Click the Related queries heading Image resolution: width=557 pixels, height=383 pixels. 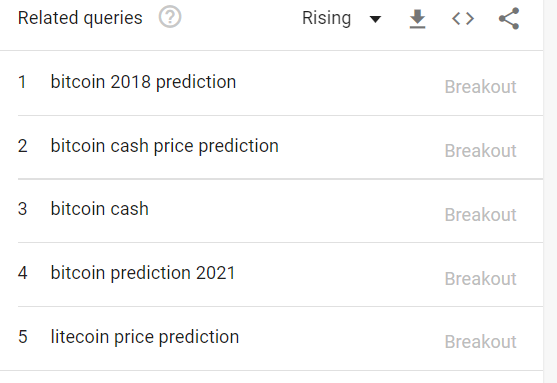(x=80, y=18)
